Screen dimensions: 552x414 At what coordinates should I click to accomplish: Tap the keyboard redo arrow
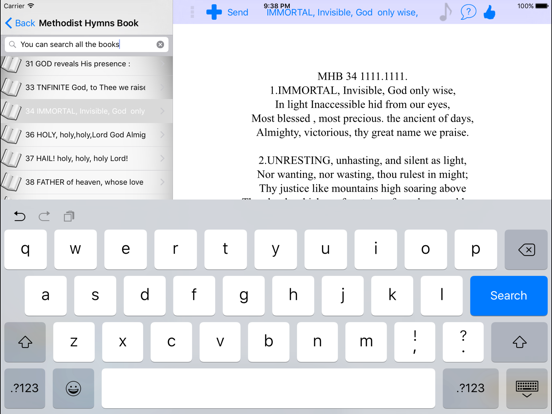[x=44, y=216]
